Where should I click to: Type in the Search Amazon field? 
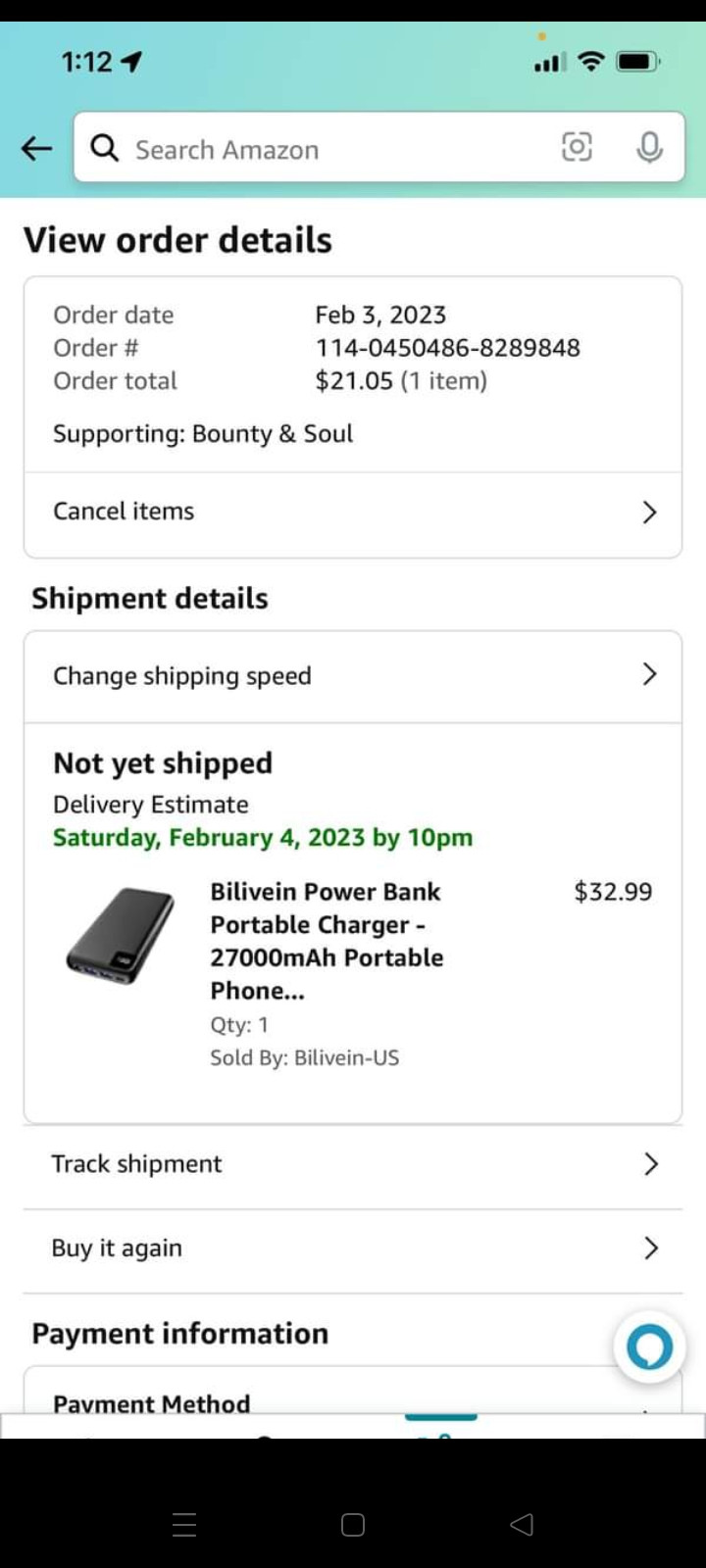click(333, 149)
